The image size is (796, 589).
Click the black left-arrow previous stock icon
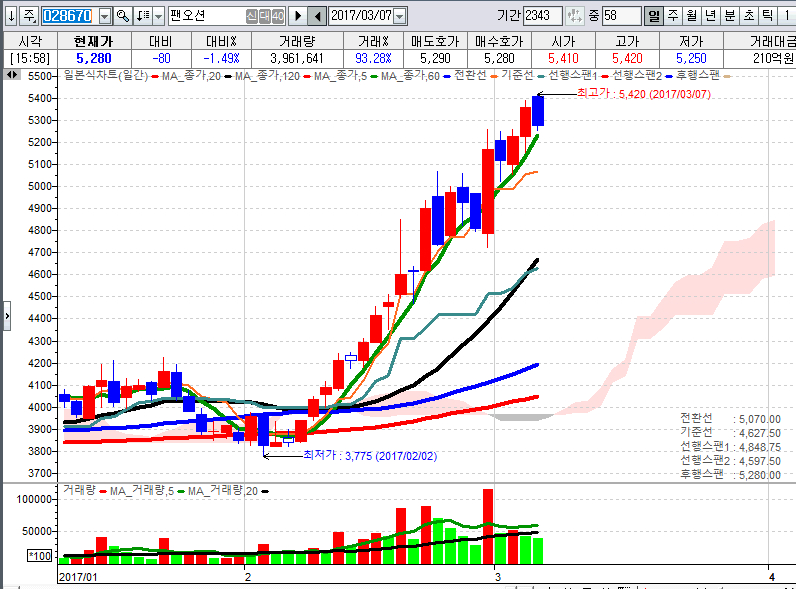coord(317,16)
